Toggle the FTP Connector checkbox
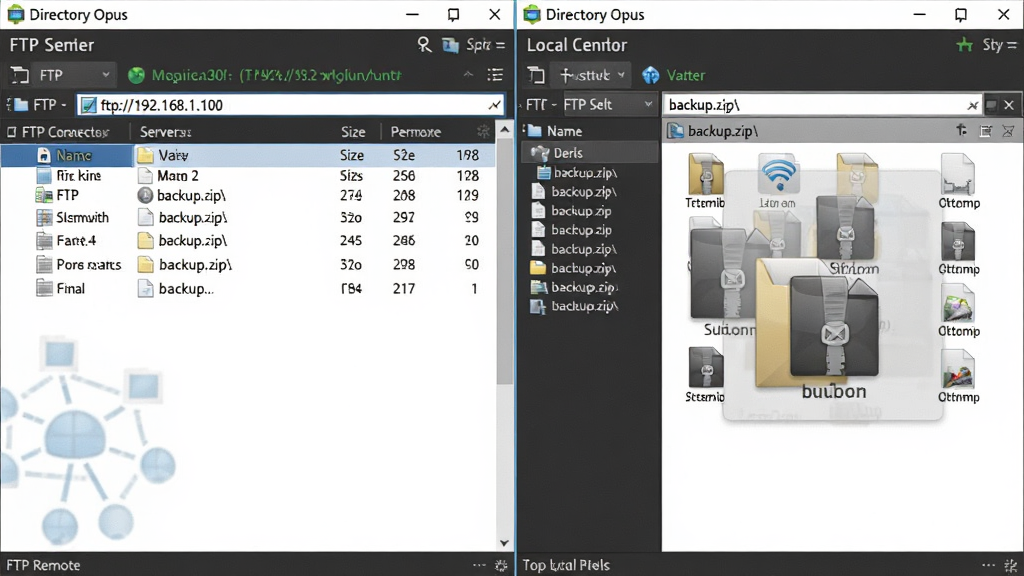Image resolution: width=1024 pixels, height=576 pixels. pos(11,132)
